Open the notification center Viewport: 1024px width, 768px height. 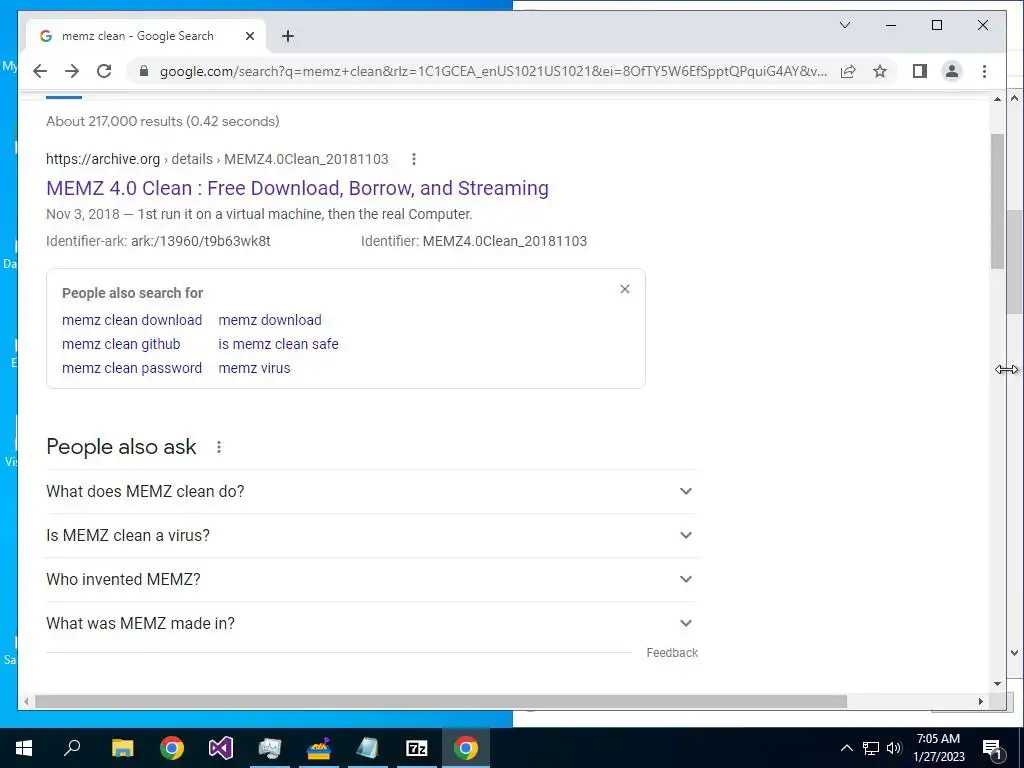coord(993,748)
